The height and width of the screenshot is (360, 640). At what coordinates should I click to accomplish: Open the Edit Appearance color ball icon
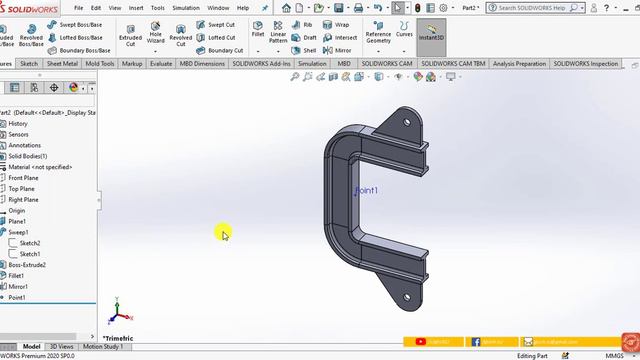(418, 77)
